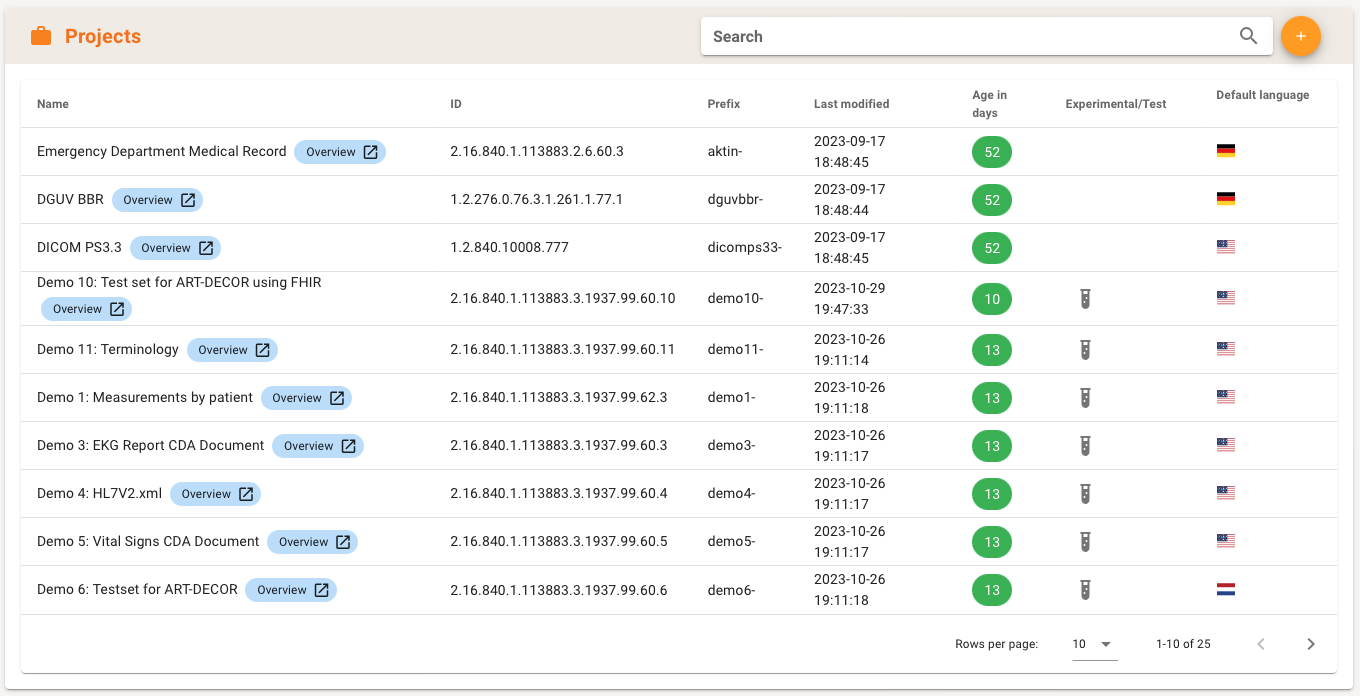
Task: Open Overview for Demo 5 Vital Signs
Action: click(x=312, y=542)
